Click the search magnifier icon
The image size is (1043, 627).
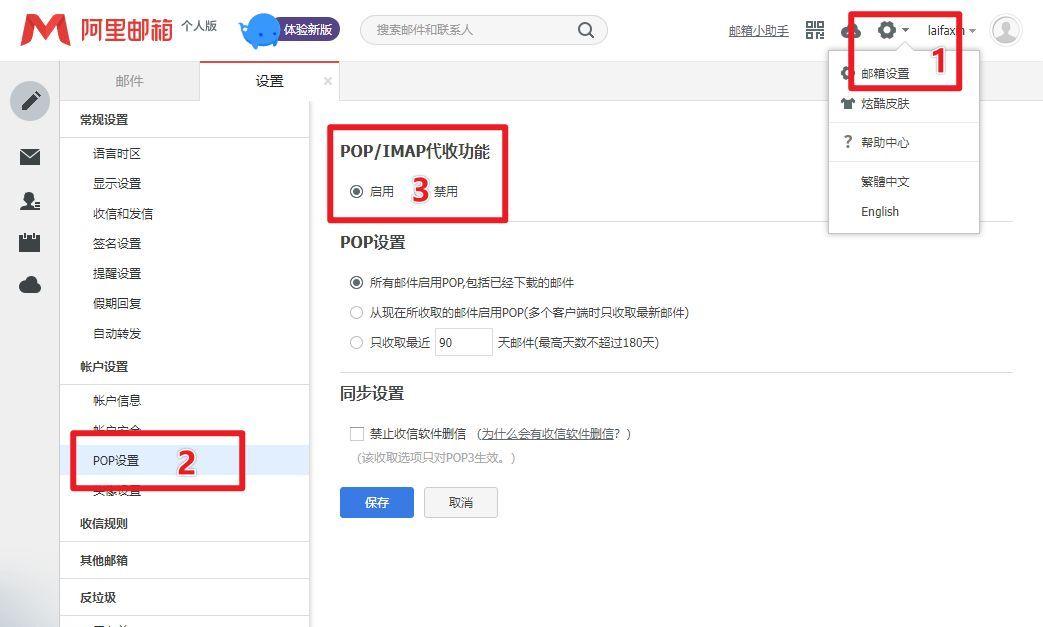pyautogui.click(x=586, y=30)
